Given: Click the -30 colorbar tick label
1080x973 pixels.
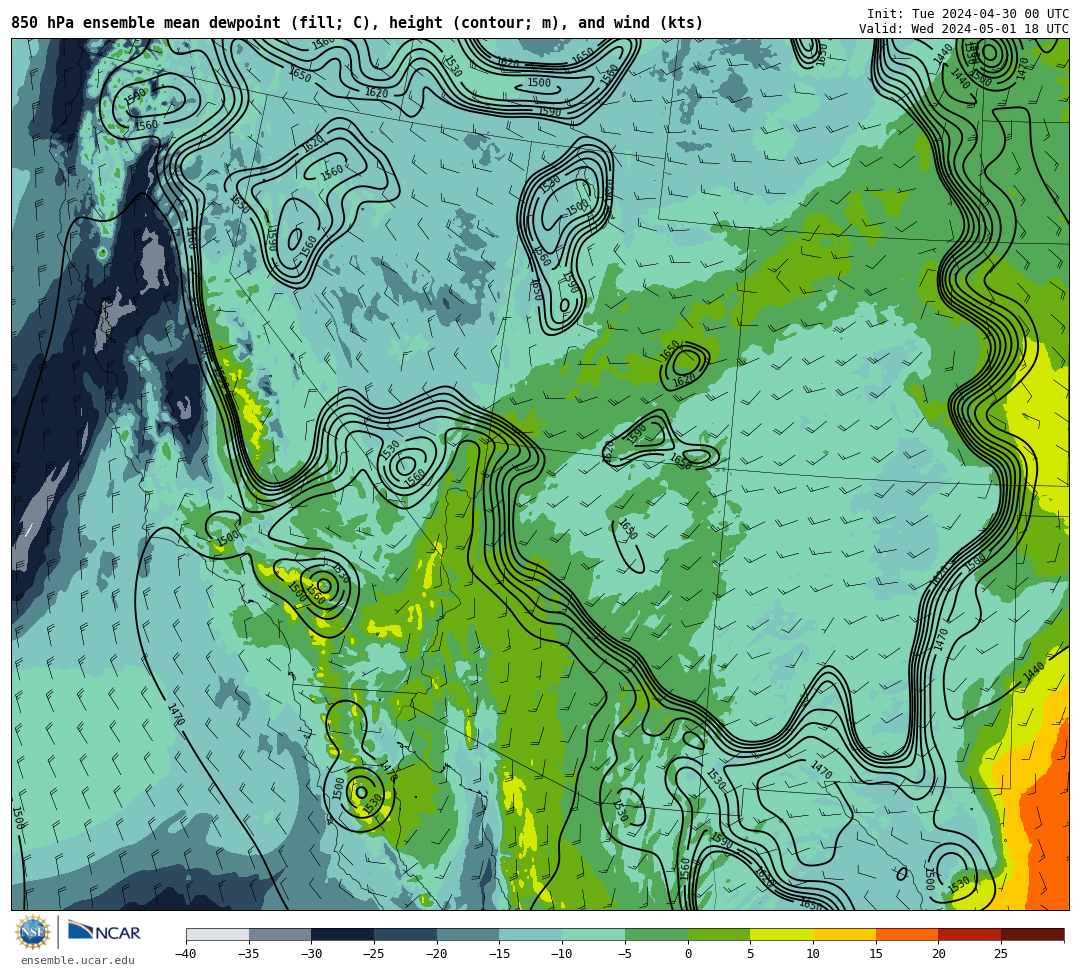Looking at the screenshot, I should click(x=311, y=954).
